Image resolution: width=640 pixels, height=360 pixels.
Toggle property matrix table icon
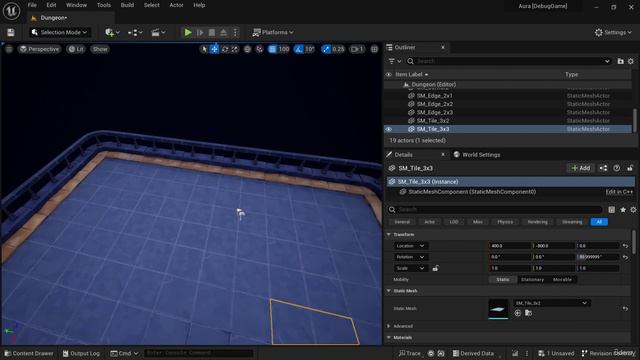pos(611,209)
